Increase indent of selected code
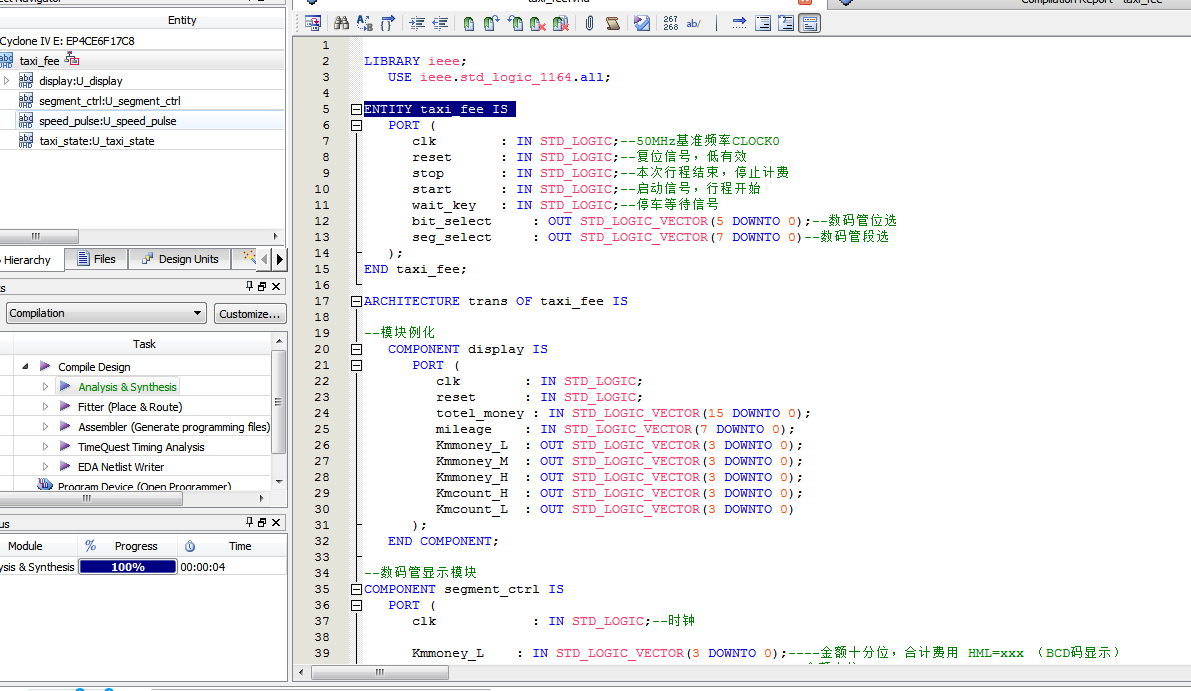The height and width of the screenshot is (691, 1191). (417, 24)
